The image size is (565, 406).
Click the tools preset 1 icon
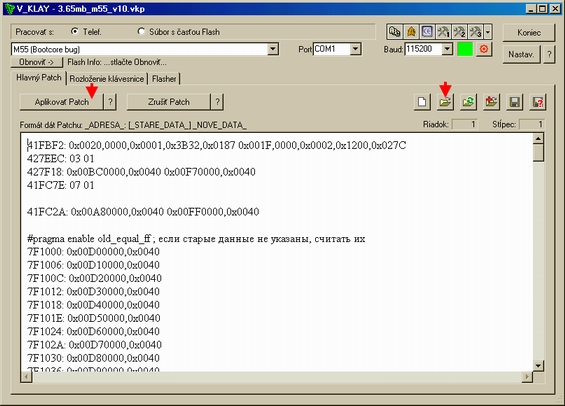tap(443, 32)
